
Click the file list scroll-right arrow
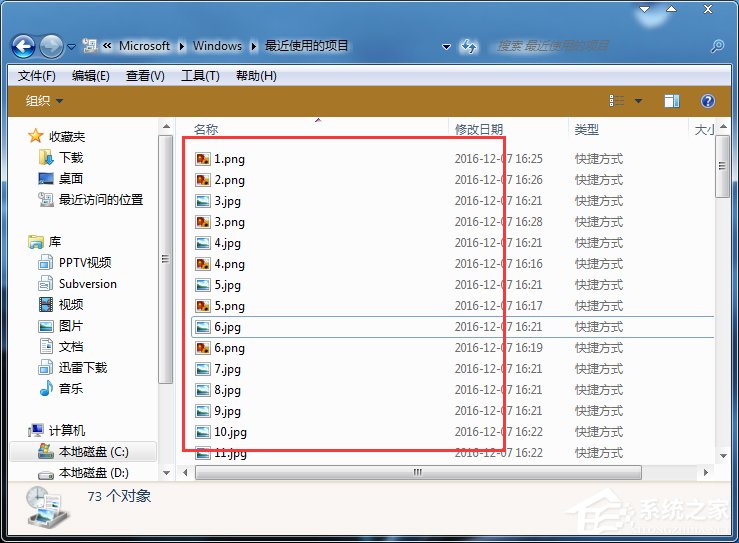tap(706, 472)
